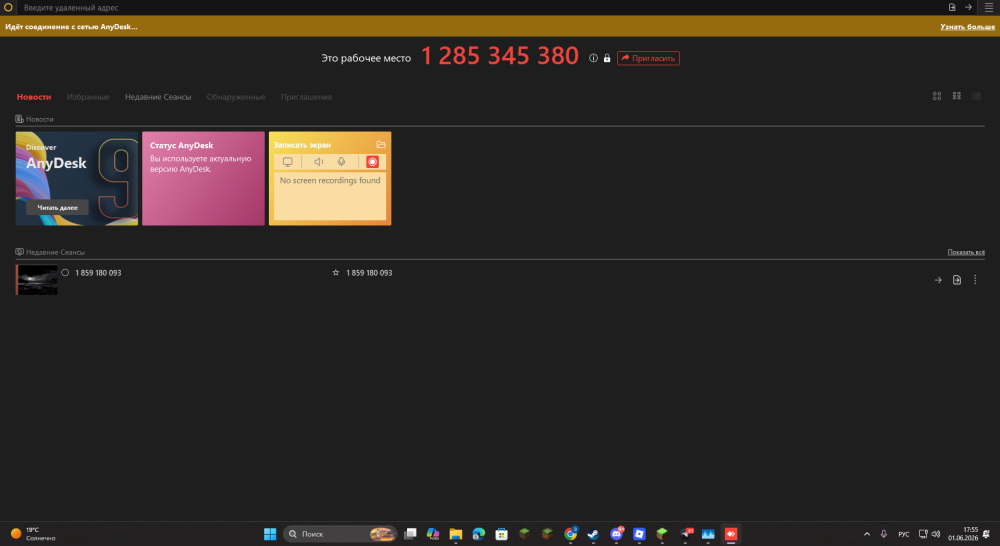Image resolution: width=1000 pixels, height=546 pixels.
Task: Open Task View from the taskbar
Action: click(x=410, y=534)
